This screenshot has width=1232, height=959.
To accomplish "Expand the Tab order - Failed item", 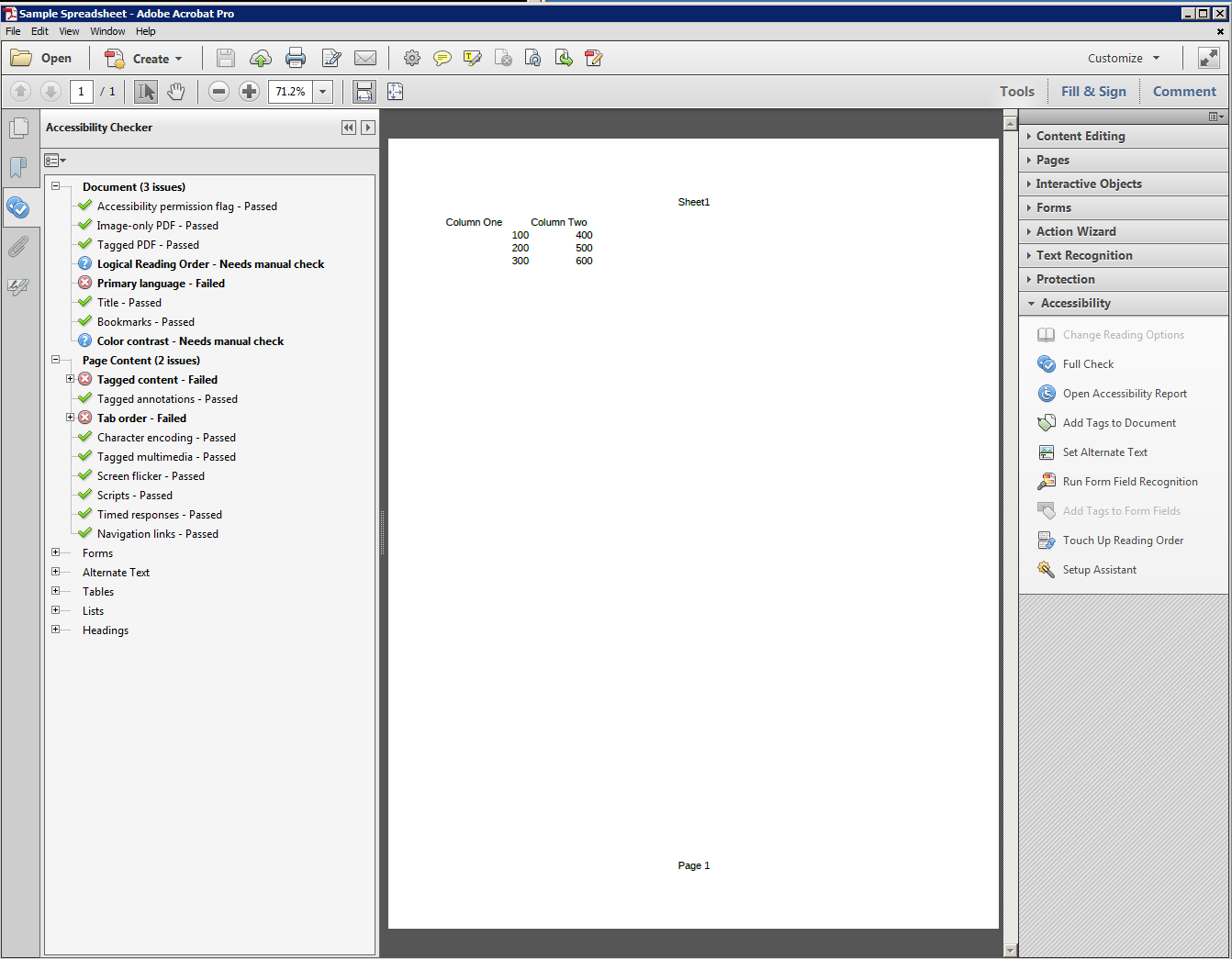I will click(70, 418).
